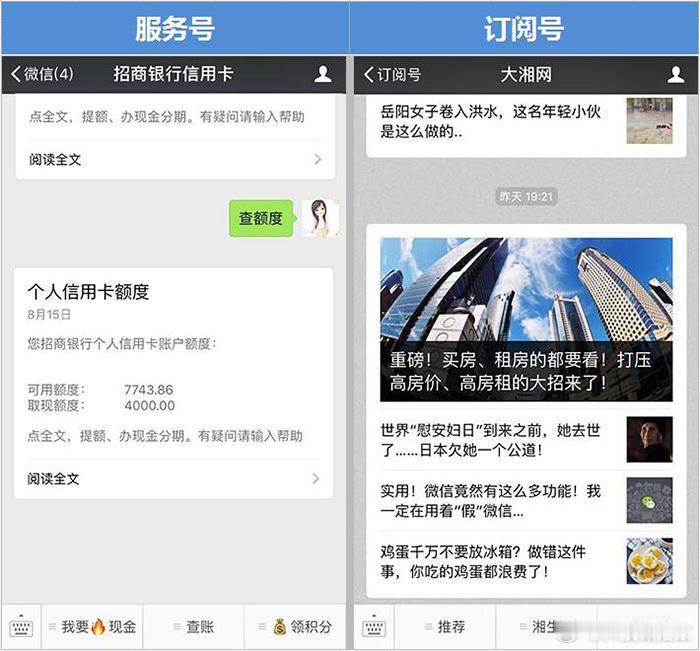Screen dimensions: 700x651
Task: Open the partially hidden 湘生 menu
Action: pyautogui.click(x=546, y=626)
